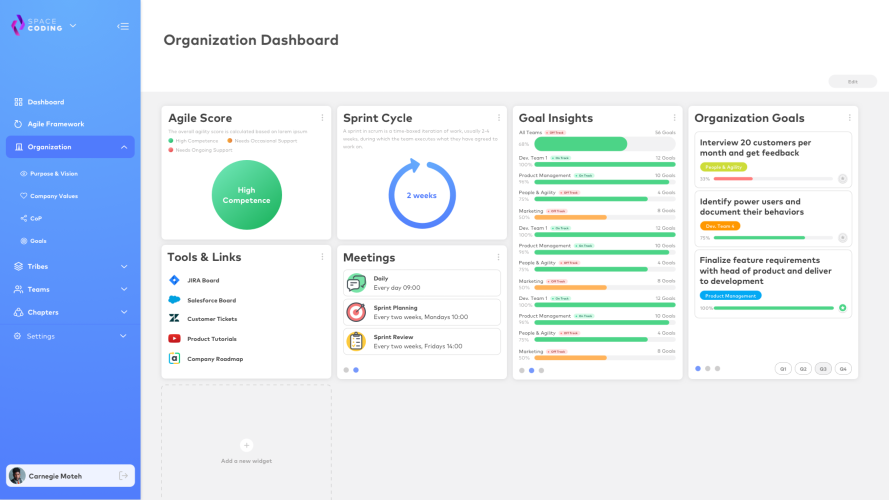Open the Agile Score widget options menu
Viewport: 889px width, 500px height.
pyautogui.click(x=322, y=118)
